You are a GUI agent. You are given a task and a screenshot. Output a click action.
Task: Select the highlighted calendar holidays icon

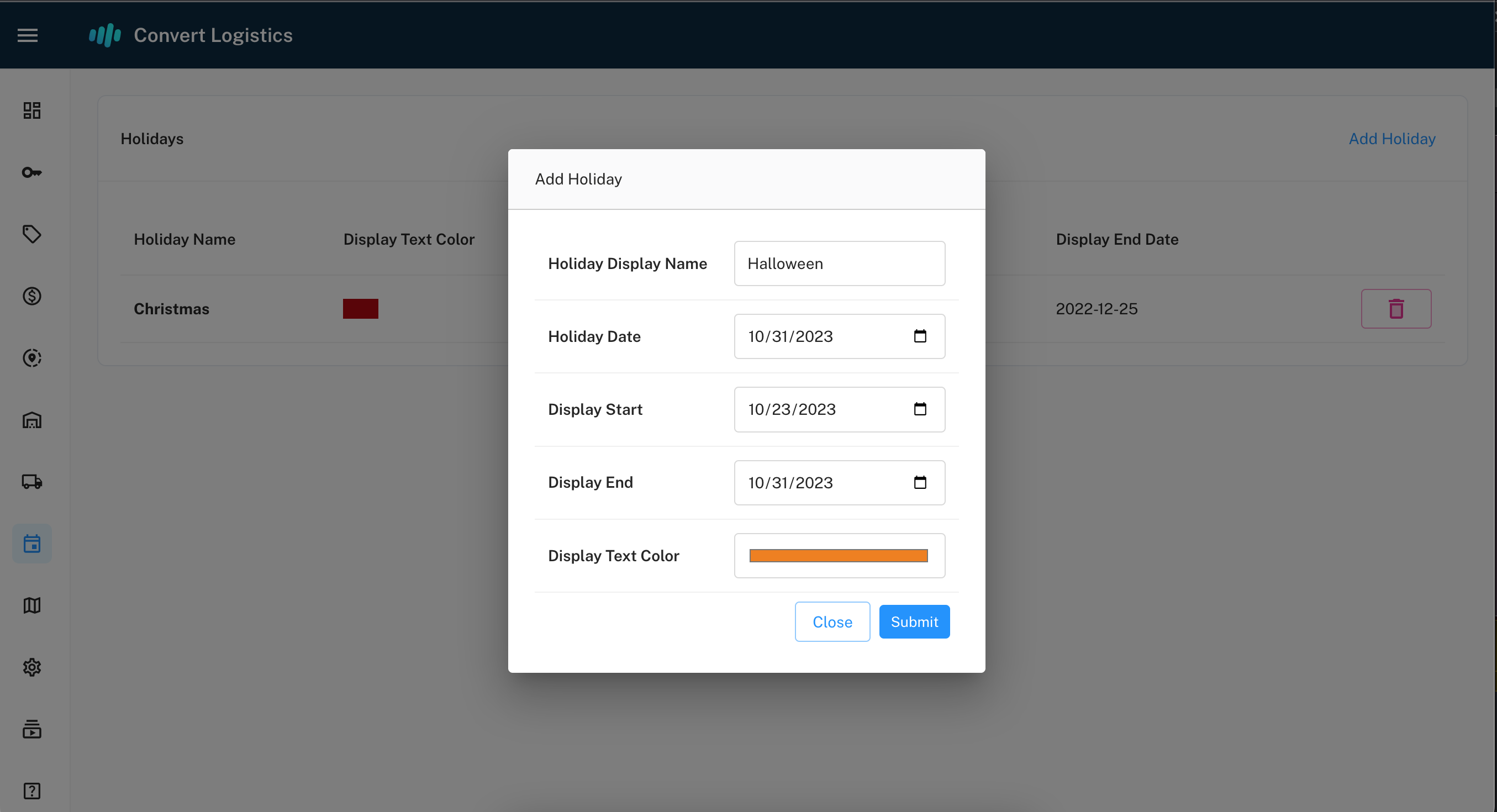32,543
